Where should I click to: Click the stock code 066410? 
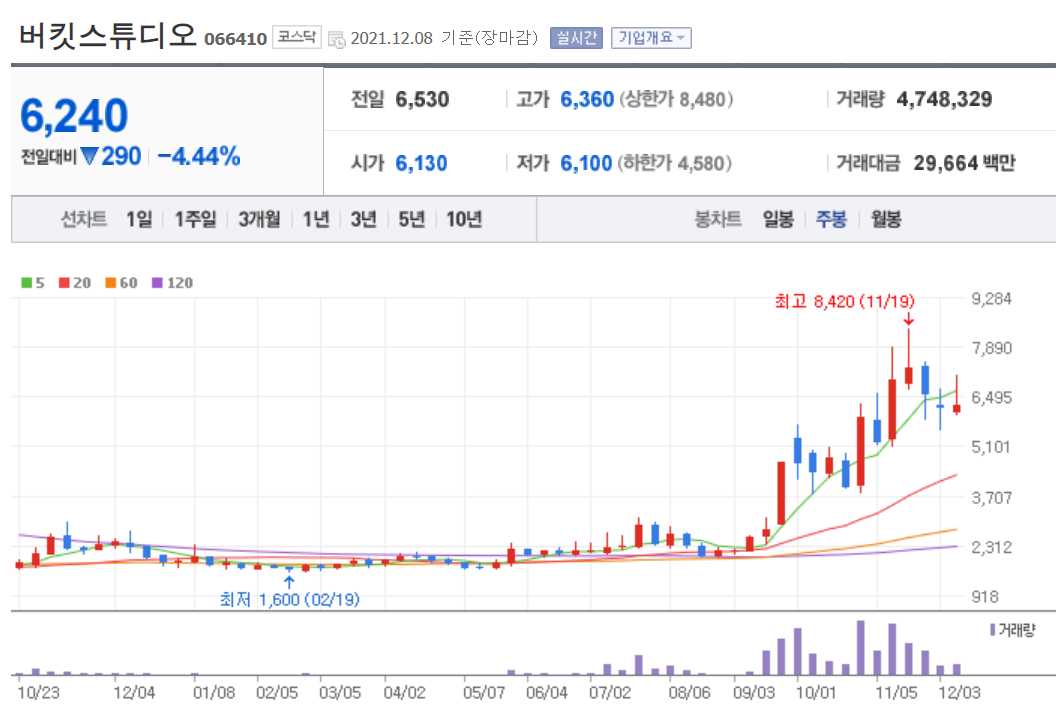point(236,39)
